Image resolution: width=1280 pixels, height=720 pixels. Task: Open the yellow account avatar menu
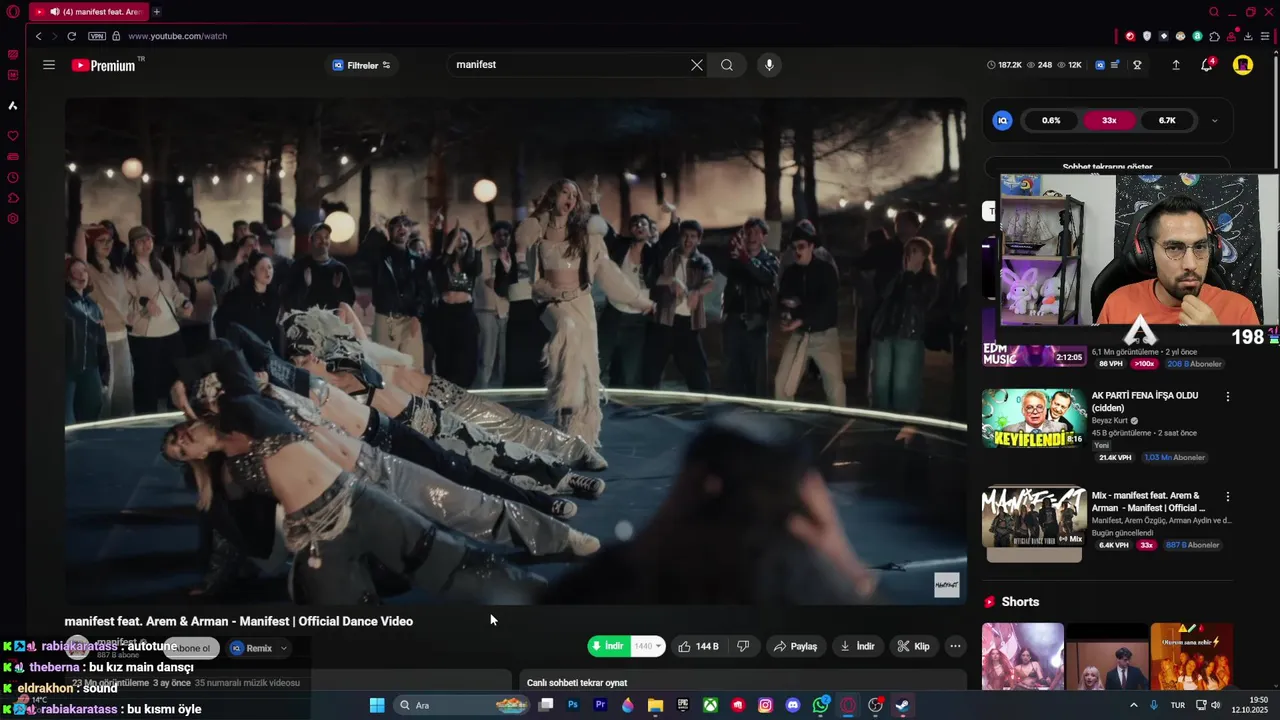pos(1243,65)
